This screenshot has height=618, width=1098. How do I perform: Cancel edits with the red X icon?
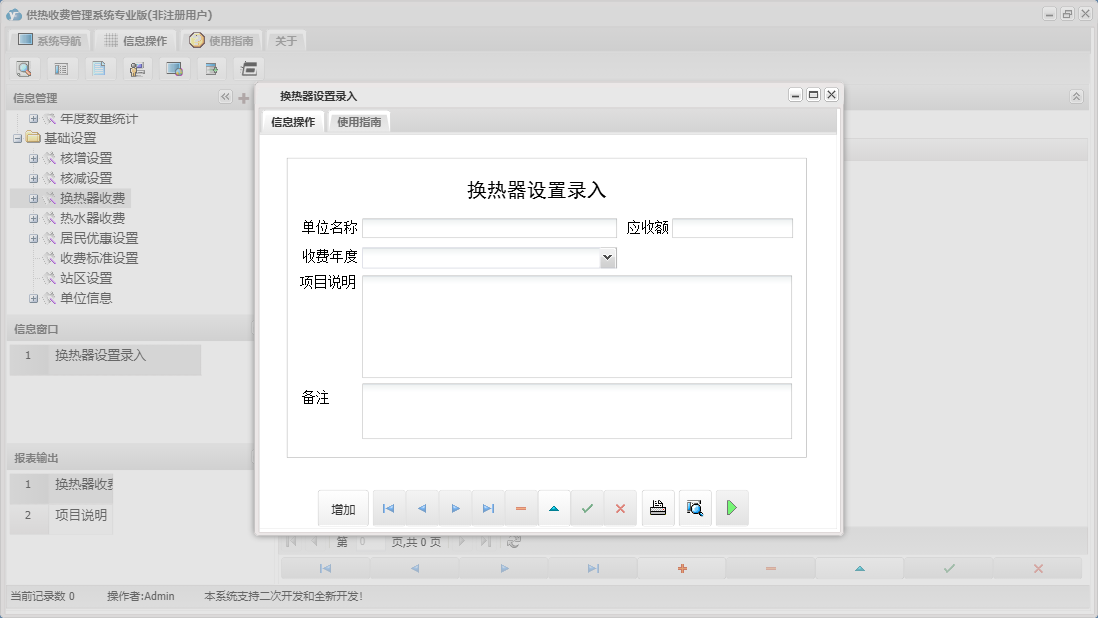pos(620,507)
